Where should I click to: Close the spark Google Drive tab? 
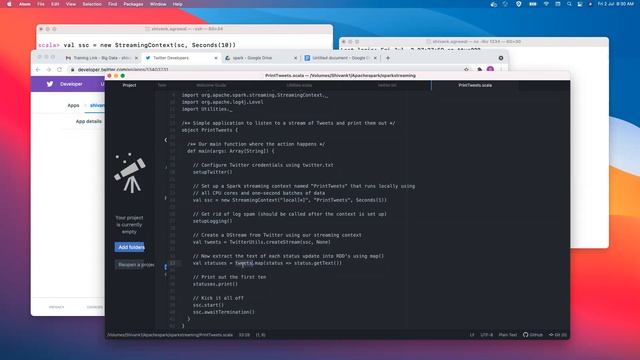click(x=296, y=58)
